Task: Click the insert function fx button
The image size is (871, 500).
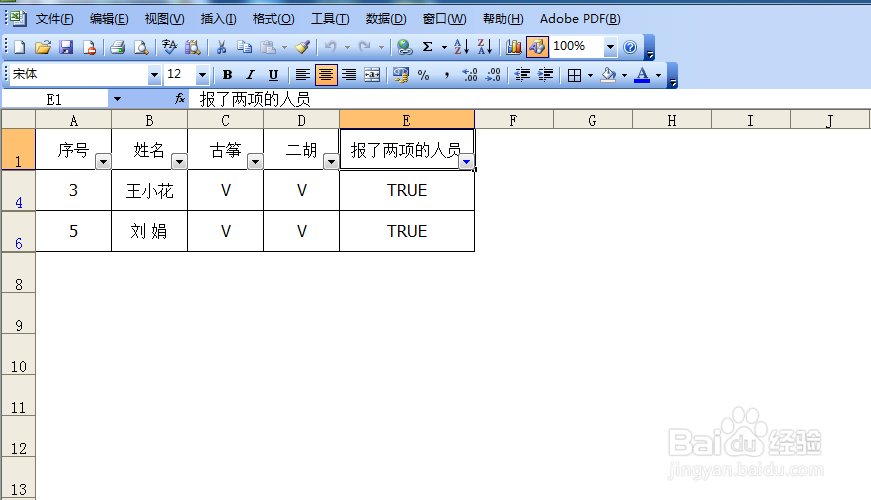Action: coord(179,99)
